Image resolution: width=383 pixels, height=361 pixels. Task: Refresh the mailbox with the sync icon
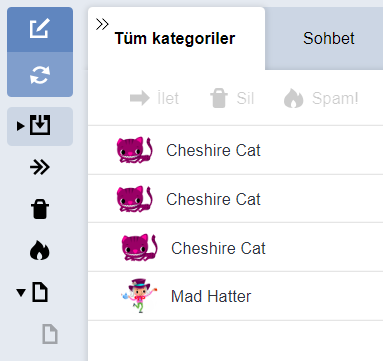(x=40, y=74)
